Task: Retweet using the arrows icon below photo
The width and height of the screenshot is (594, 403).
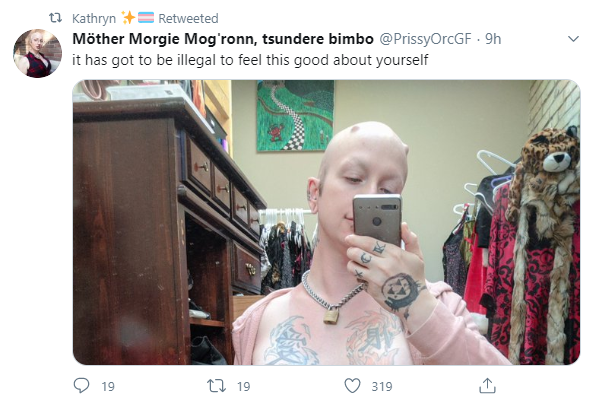Action: (216, 386)
